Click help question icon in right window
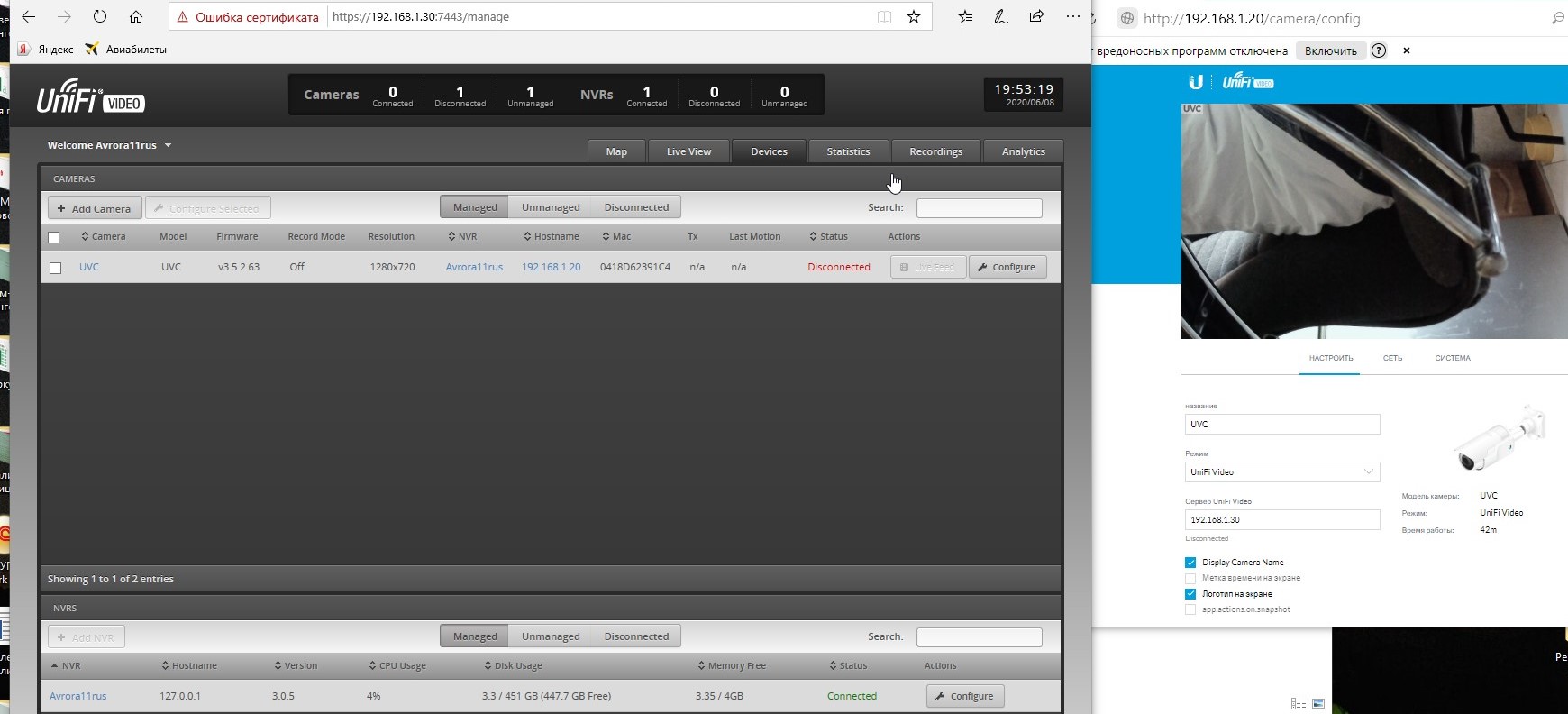This screenshot has width=1568, height=714. (x=1379, y=50)
